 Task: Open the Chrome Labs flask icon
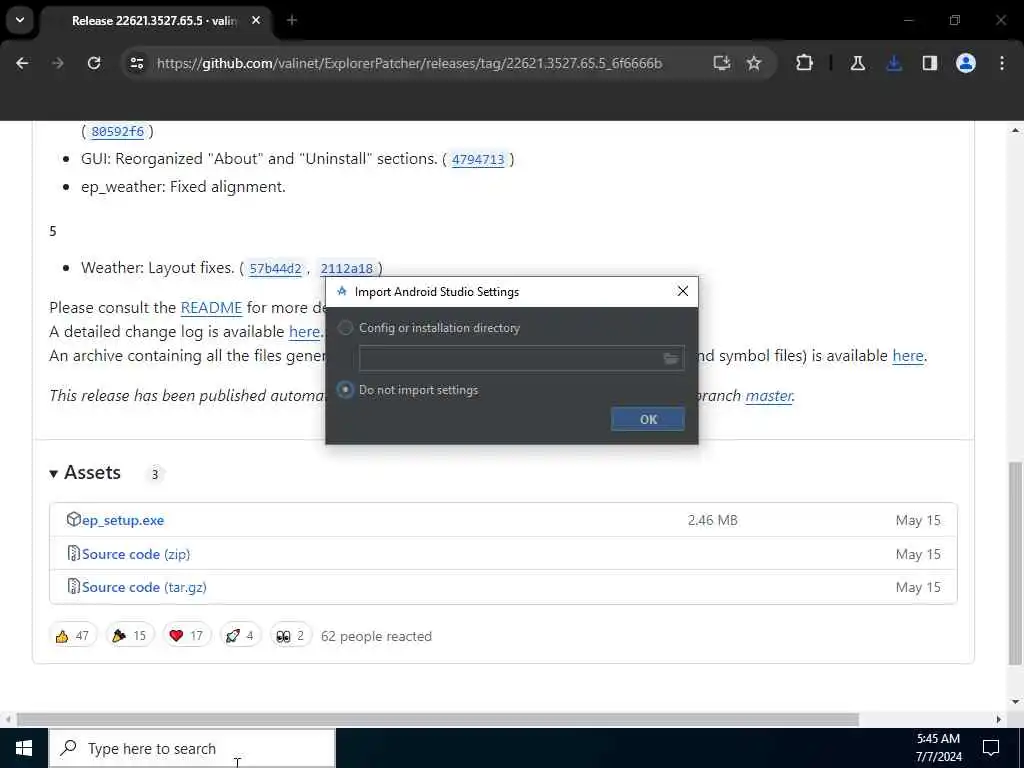click(857, 63)
